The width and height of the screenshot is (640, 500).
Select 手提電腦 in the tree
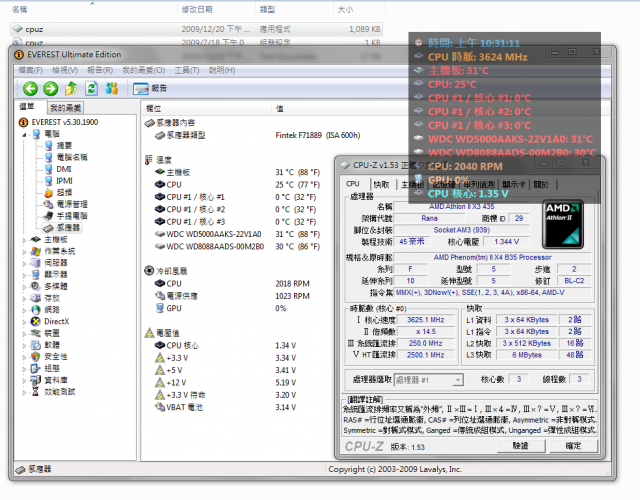[66, 216]
